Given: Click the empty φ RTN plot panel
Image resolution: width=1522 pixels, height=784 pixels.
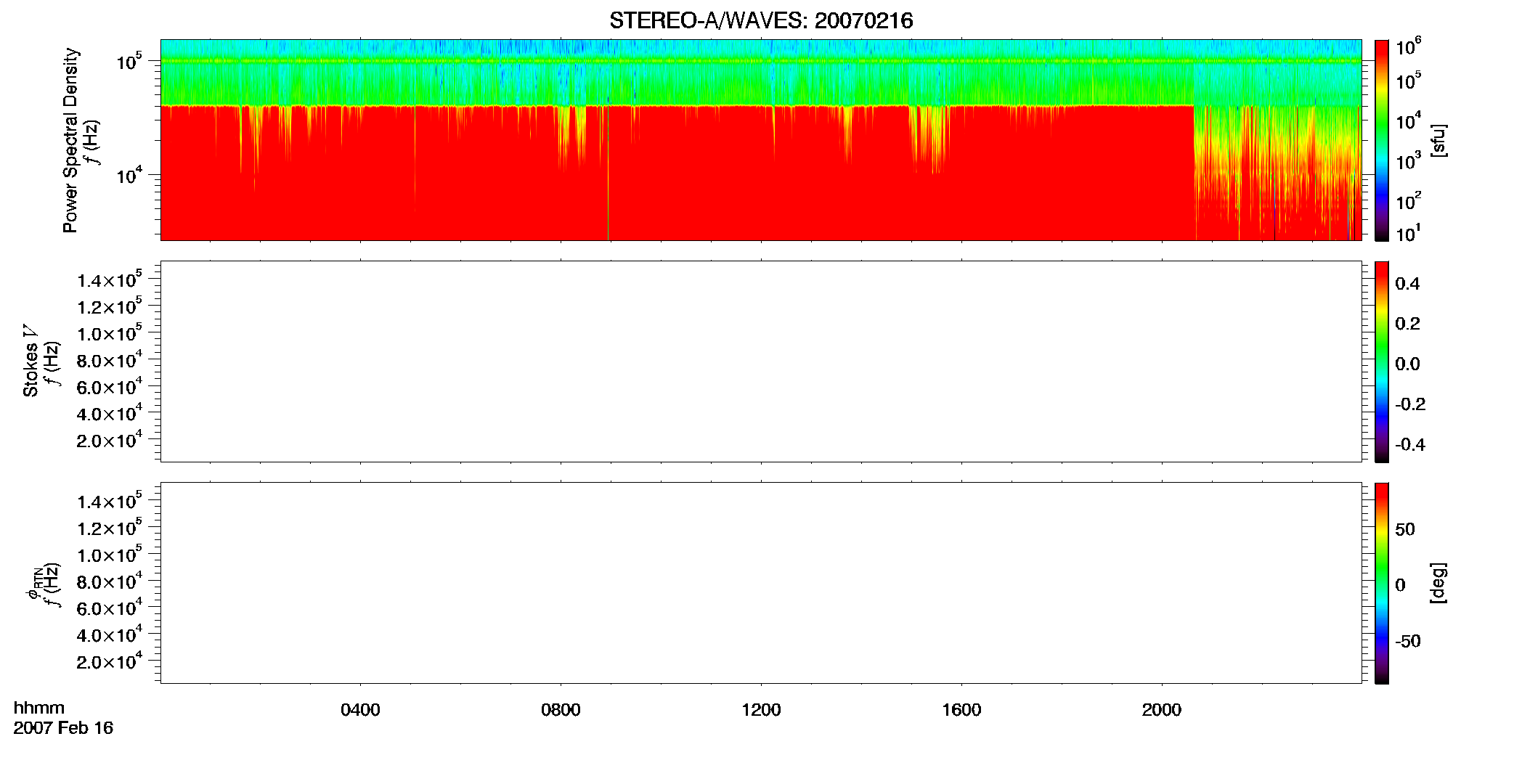Looking at the screenshot, I should click(761, 582).
